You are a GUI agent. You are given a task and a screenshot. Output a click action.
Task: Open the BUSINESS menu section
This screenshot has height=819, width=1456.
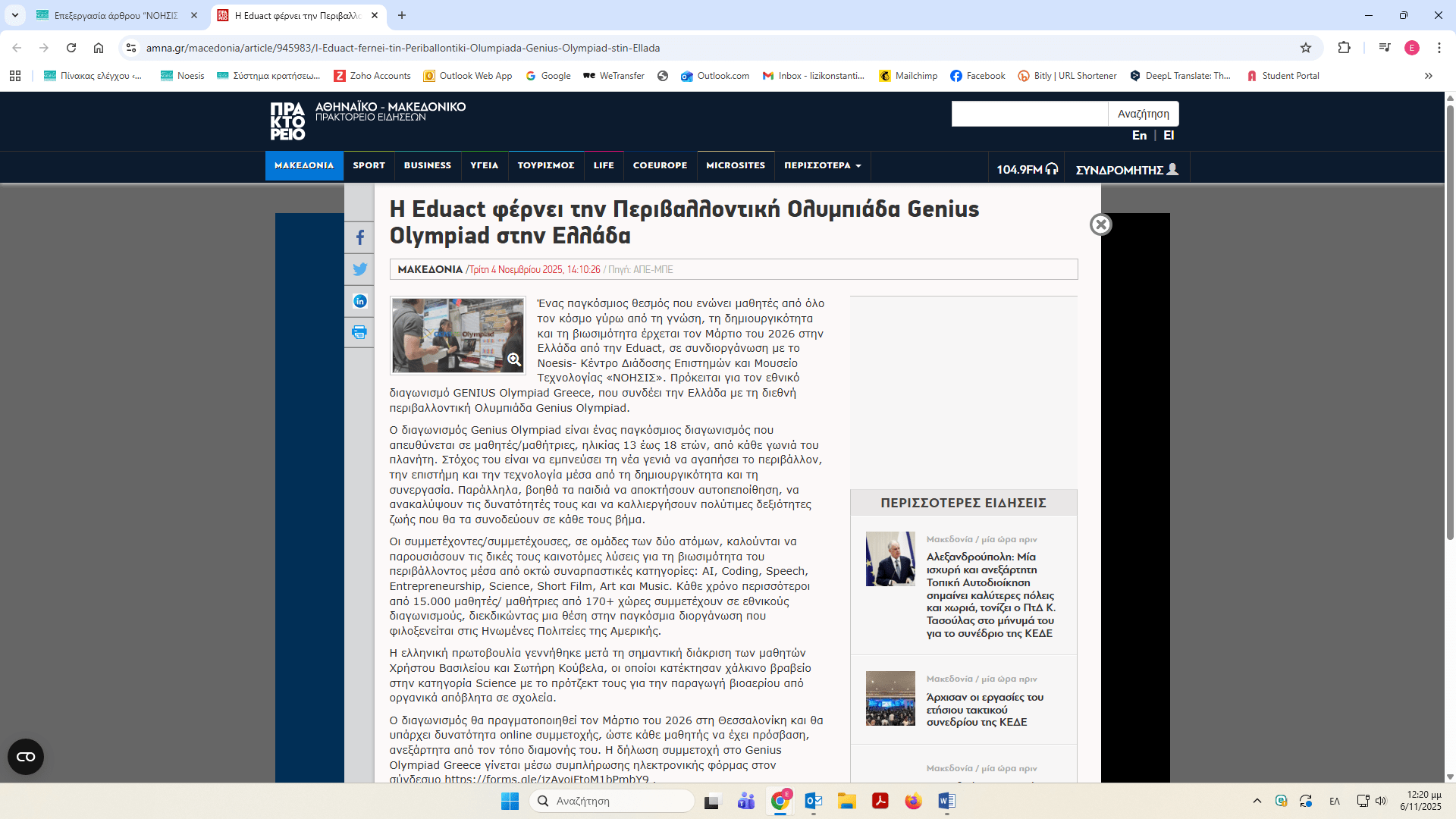click(x=427, y=165)
